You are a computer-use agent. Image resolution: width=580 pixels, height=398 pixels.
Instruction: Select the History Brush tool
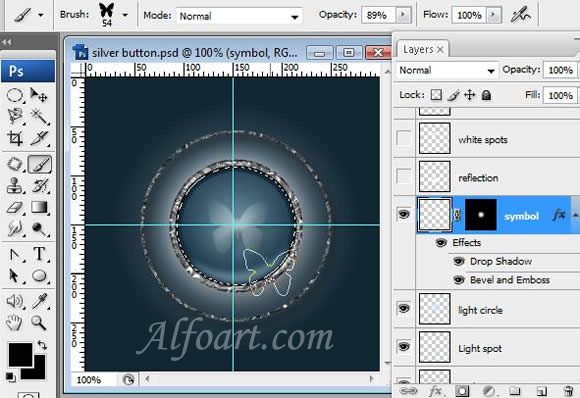point(39,186)
